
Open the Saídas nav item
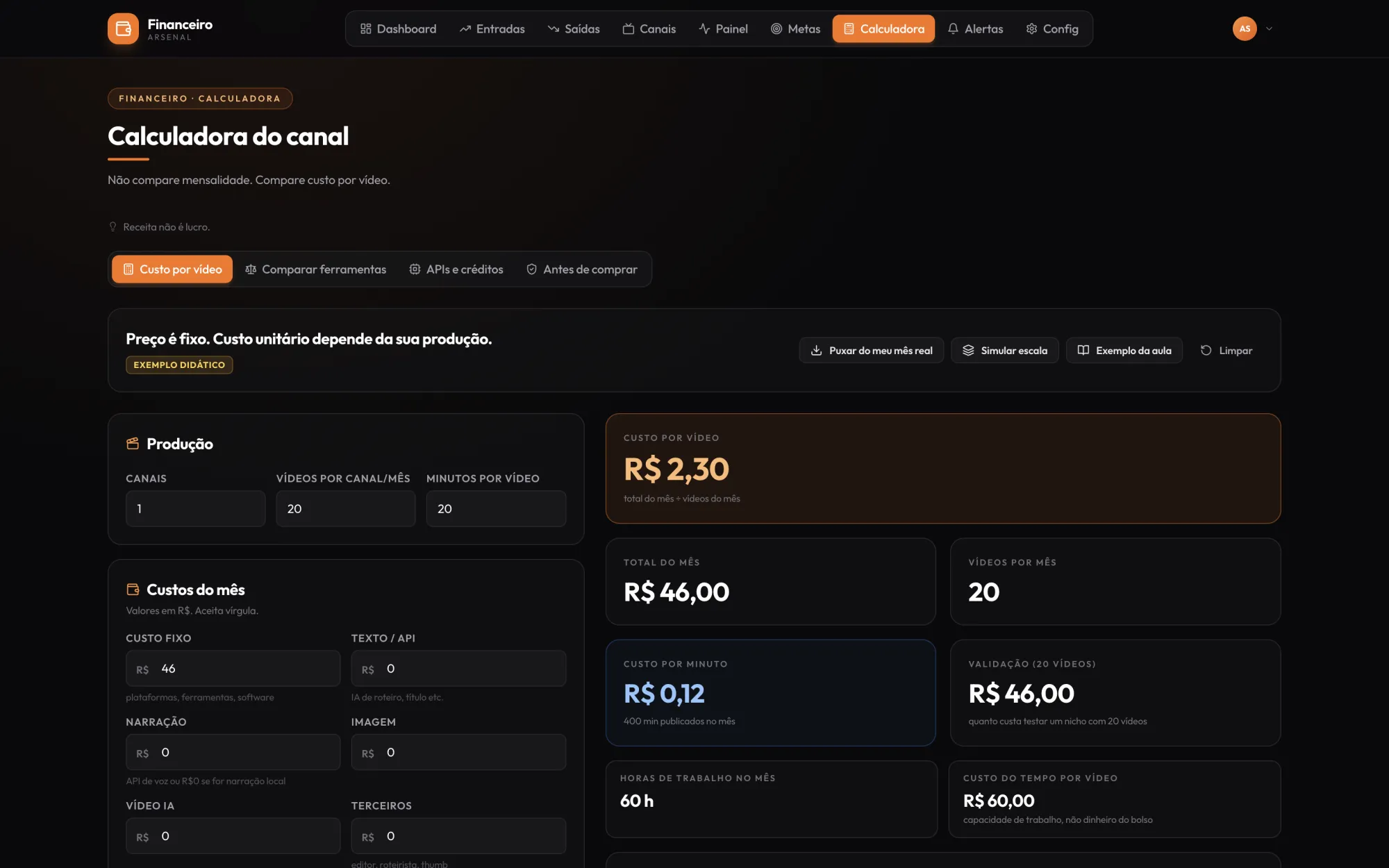pos(574,28)
